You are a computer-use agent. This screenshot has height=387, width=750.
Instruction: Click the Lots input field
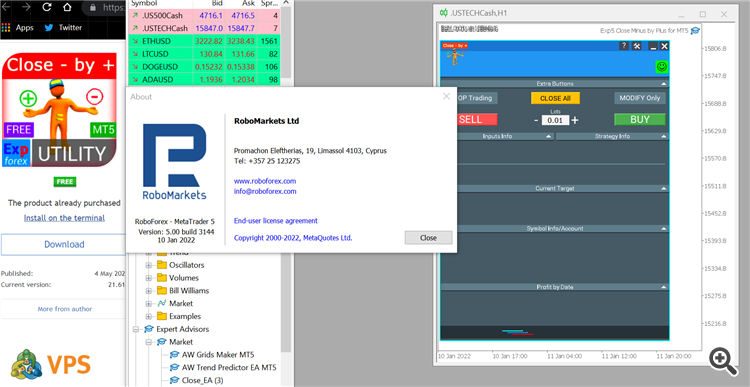coord(555,120)
